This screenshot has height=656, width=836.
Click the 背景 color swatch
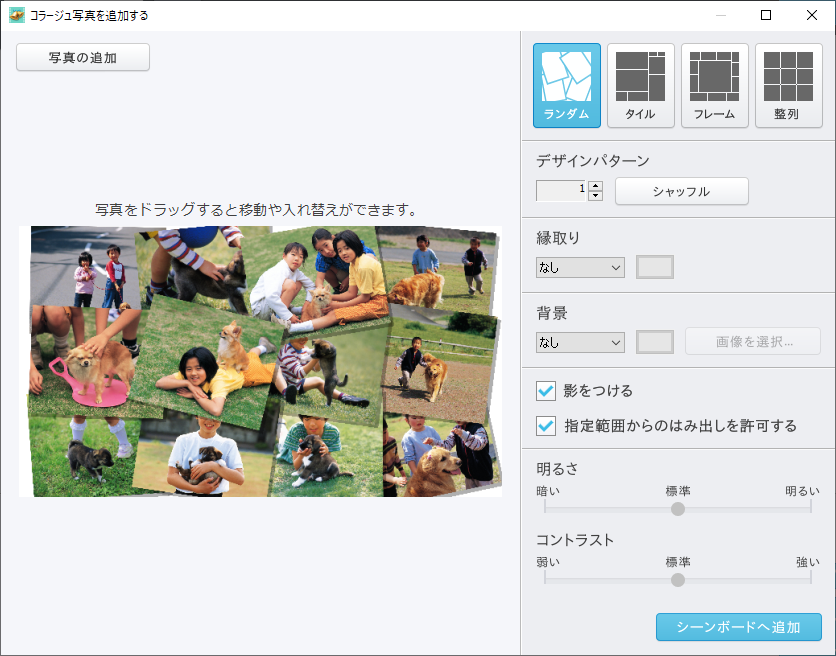(655, 342)
